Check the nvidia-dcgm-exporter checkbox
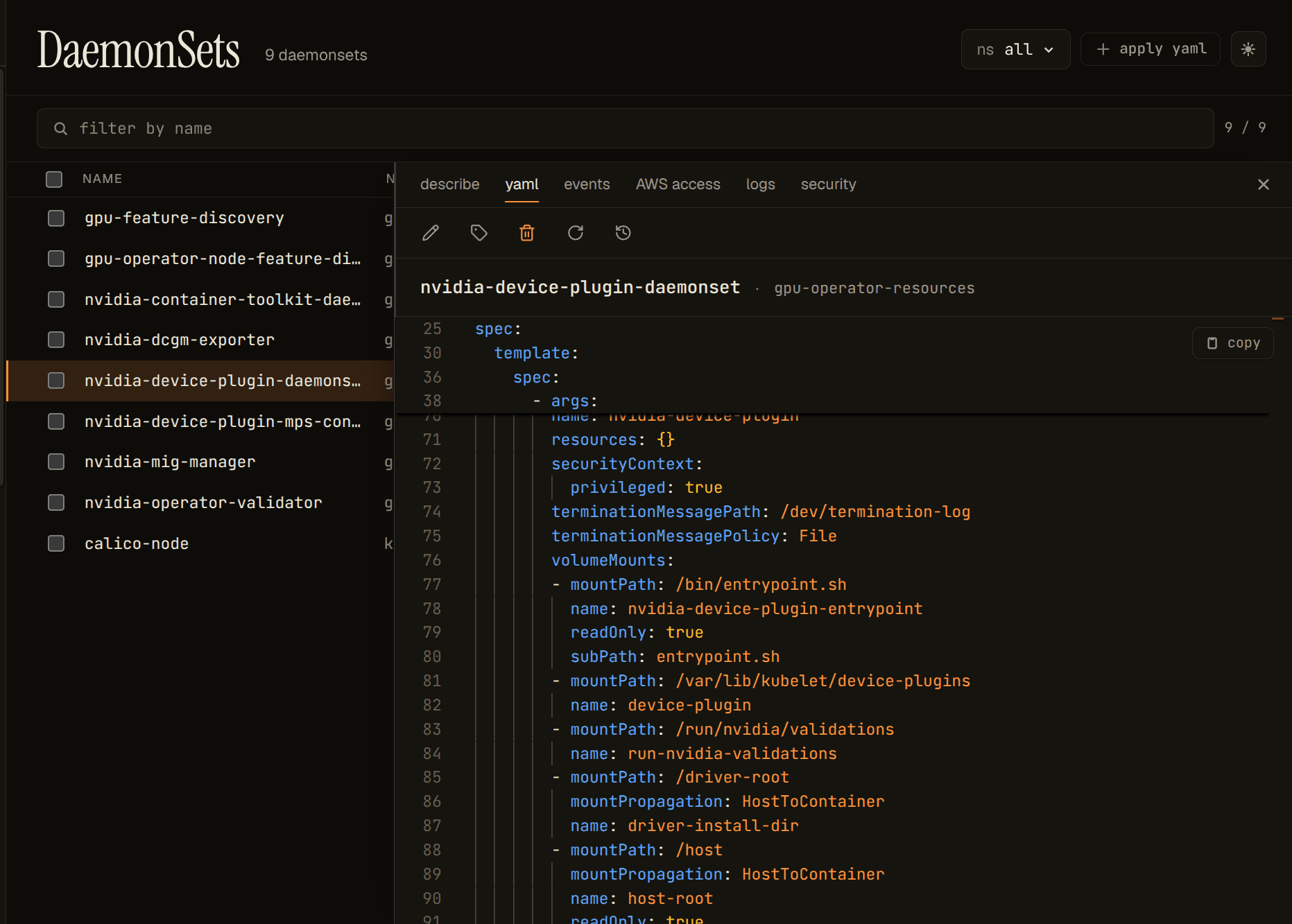 click(56, 340)
